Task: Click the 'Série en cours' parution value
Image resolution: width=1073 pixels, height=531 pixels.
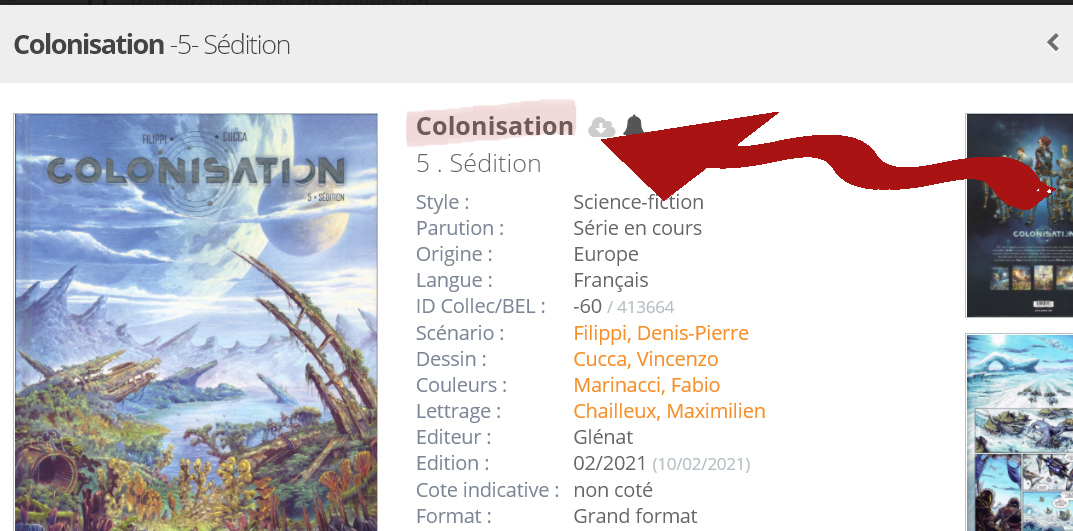Action: coord(637,228)
